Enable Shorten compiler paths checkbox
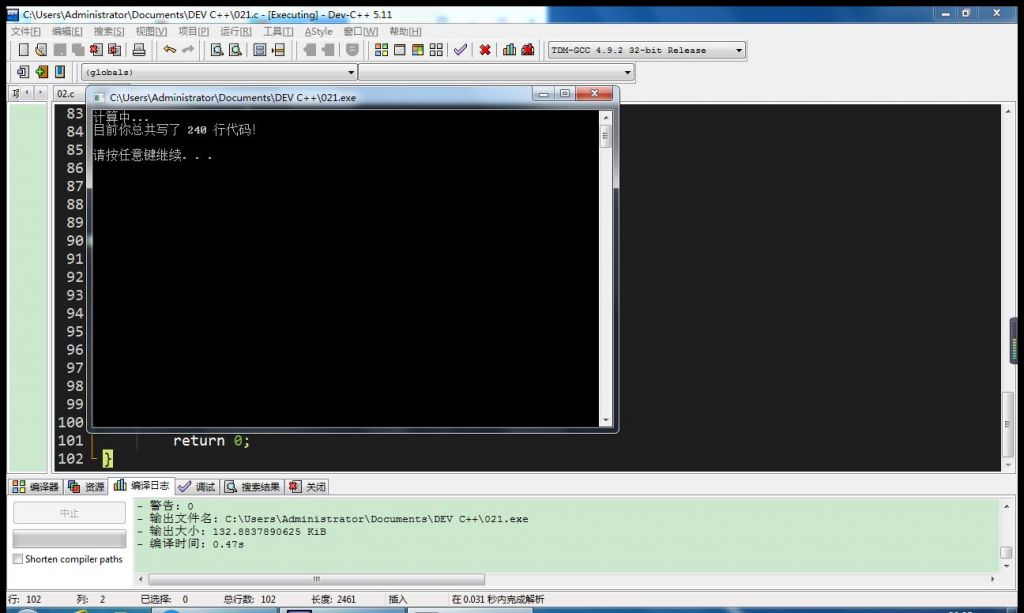This screenshot has height=613, width=1024. click(18, 559)
